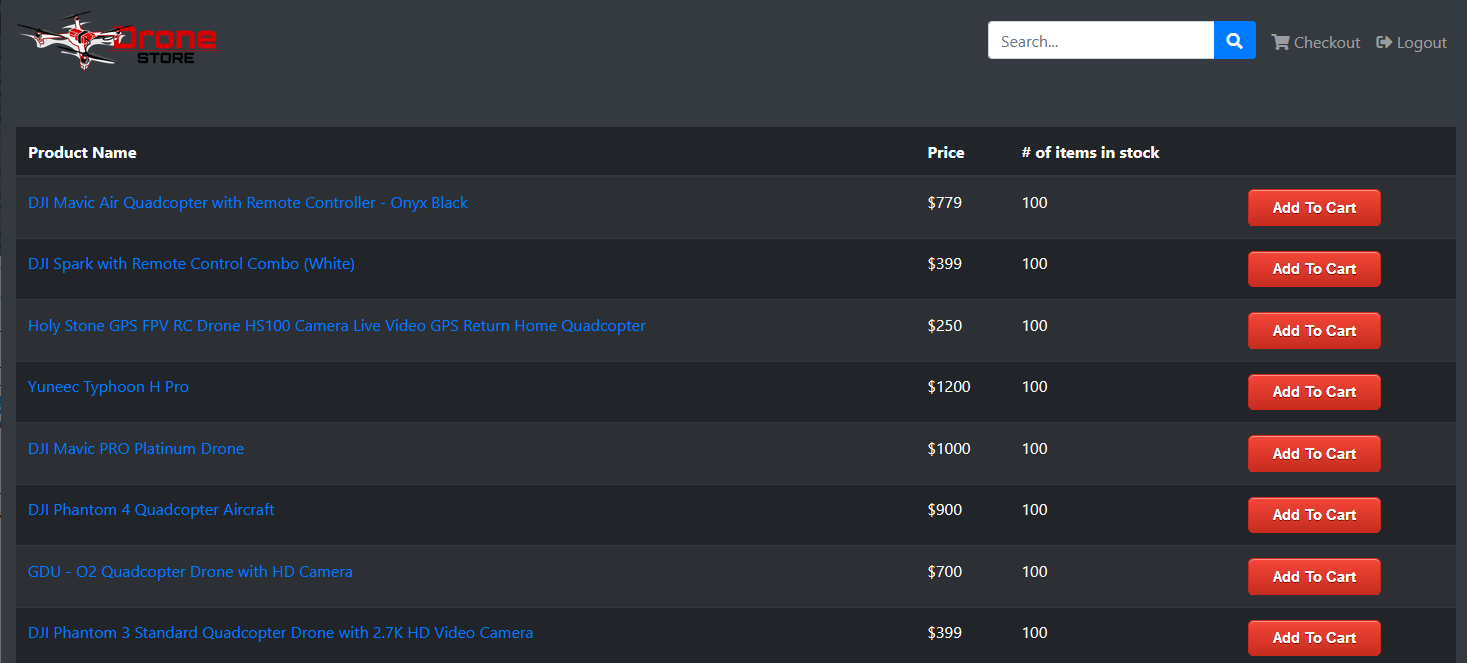Screen dimensions: 1467x663
Task: Click stock count for GDU O2 Quadcopter
Action: tap(1035, 572)
